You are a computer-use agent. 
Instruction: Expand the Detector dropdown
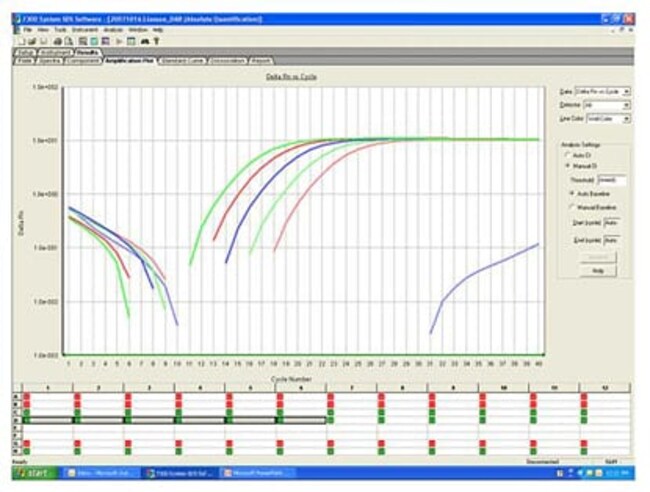607,105
